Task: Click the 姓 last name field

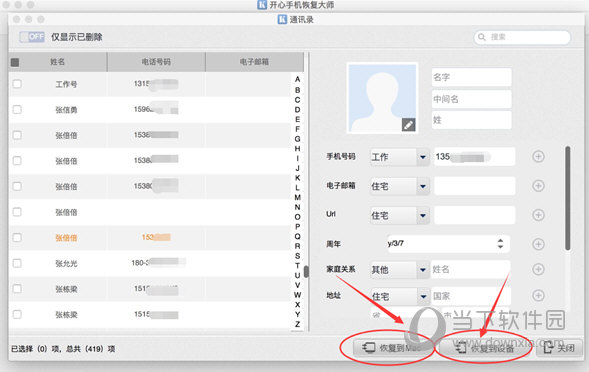Action: [x=471, y=120]
